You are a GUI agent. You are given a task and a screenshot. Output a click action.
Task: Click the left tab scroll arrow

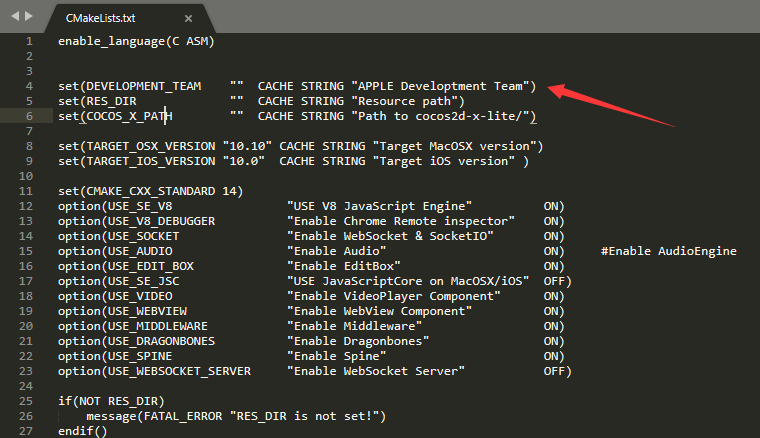[x=11, y=16]
